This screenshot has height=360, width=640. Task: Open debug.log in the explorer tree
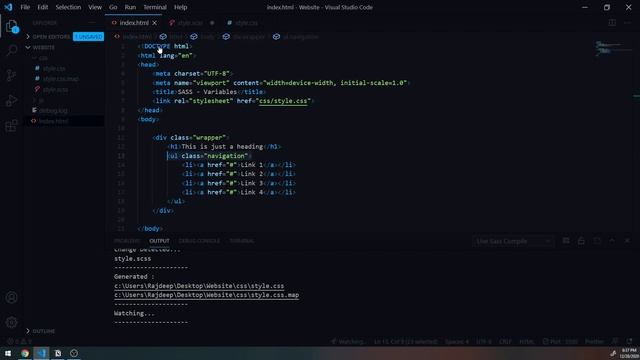coord(54,111)
